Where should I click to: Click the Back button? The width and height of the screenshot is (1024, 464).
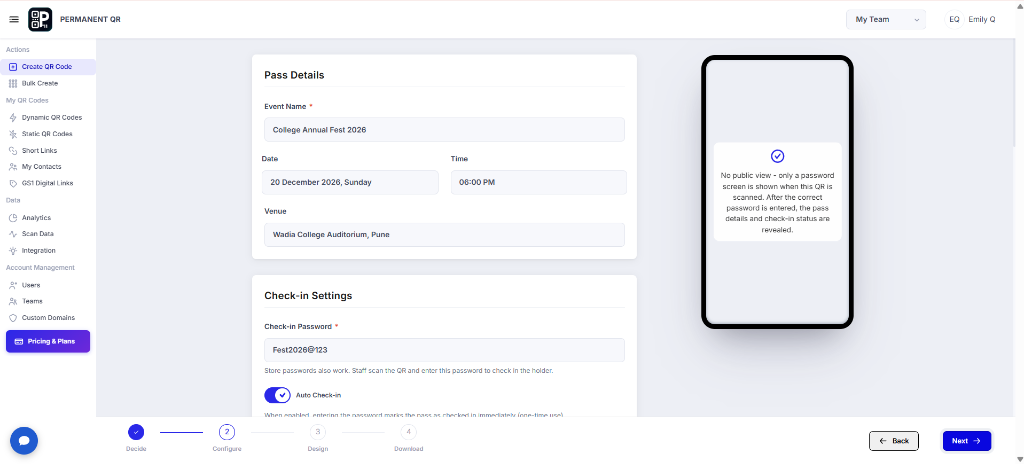click(894, 441)
